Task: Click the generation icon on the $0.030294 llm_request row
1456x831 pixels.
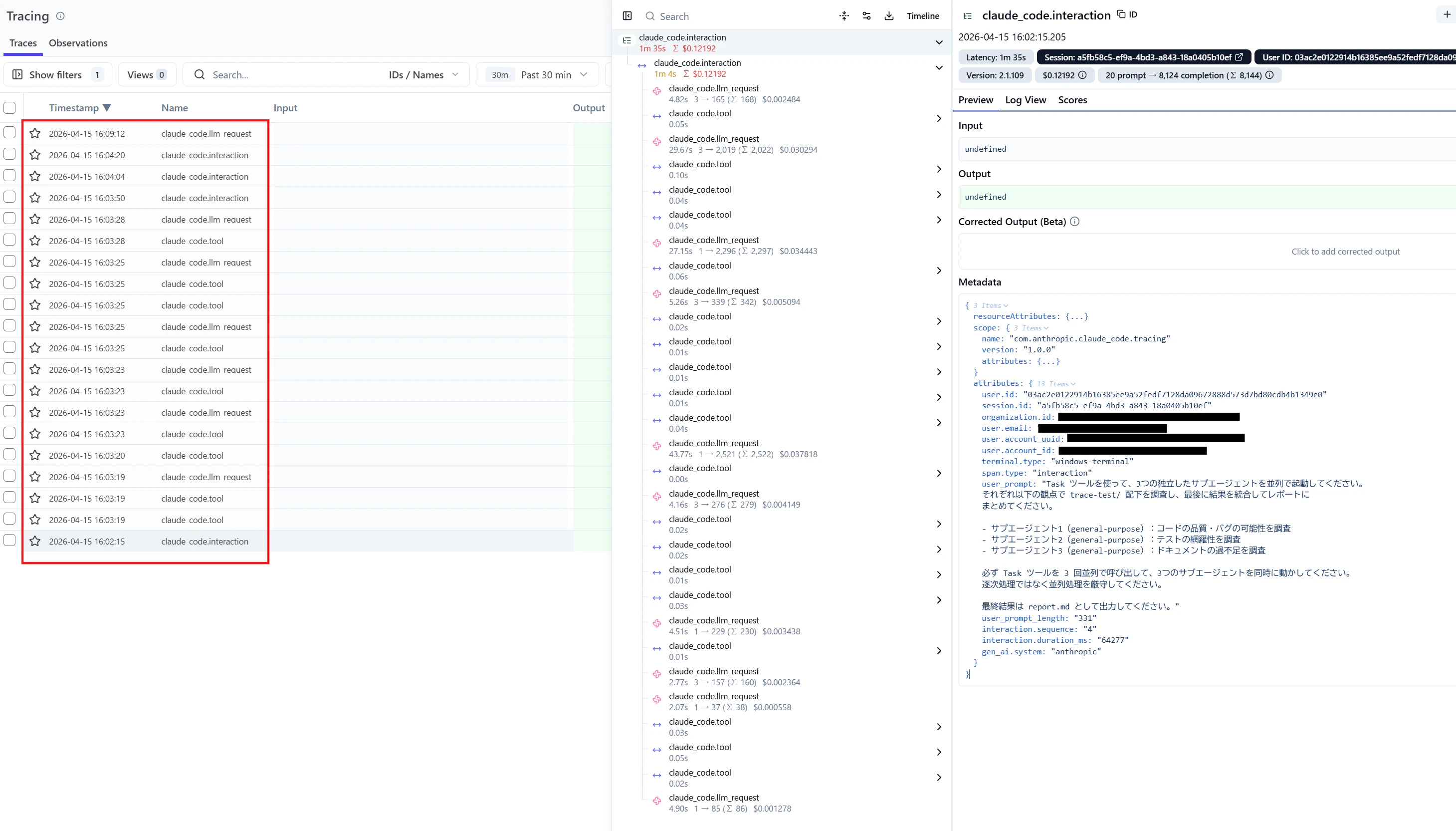Action: (x=657, y=142)
